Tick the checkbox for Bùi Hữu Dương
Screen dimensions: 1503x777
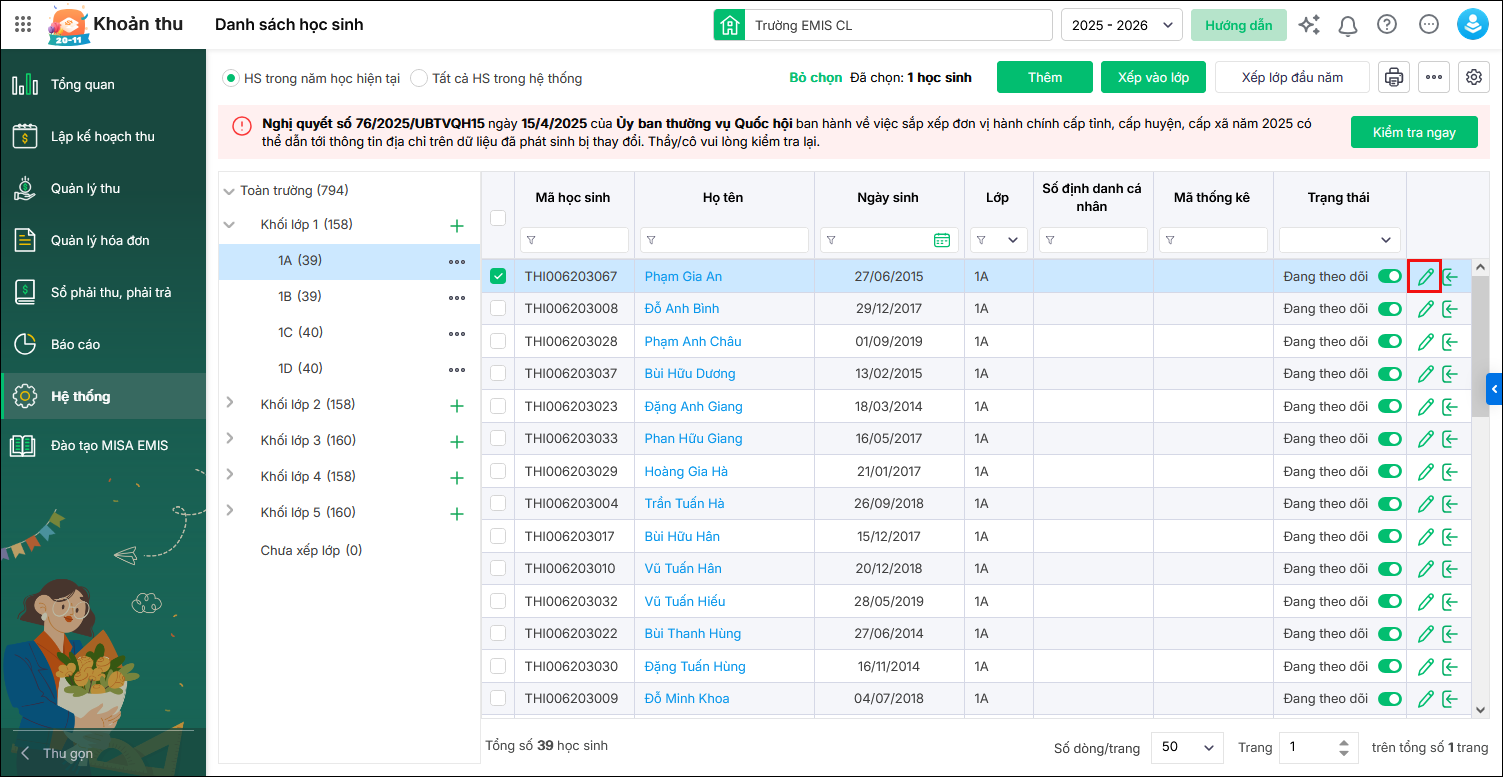[498, 374]
